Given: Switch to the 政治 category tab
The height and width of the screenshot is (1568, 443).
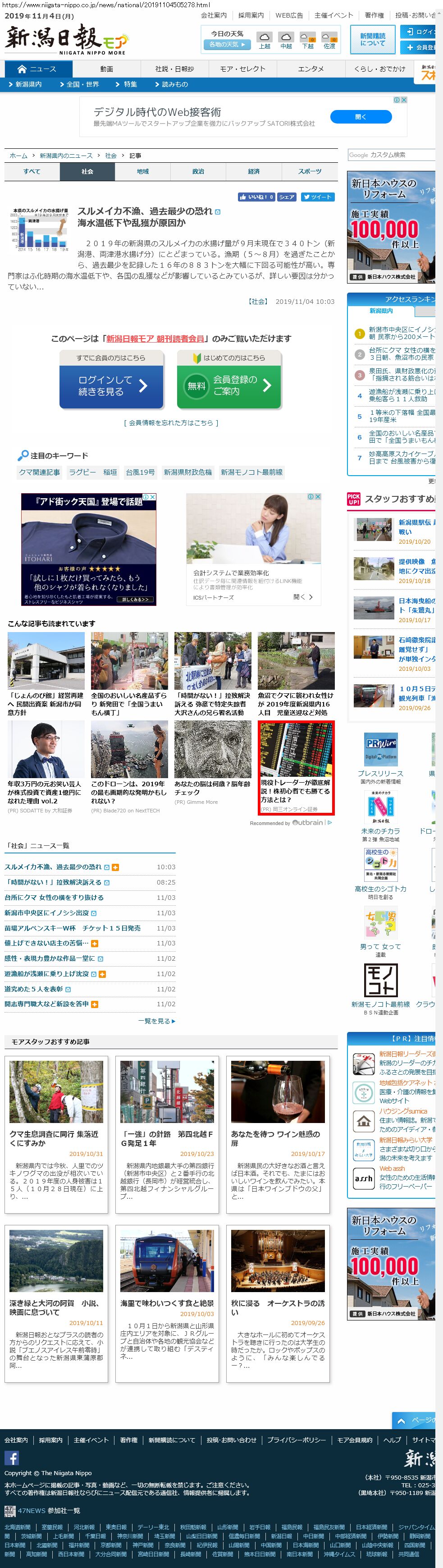Looking at the screenshot, I should coord(198,172).
